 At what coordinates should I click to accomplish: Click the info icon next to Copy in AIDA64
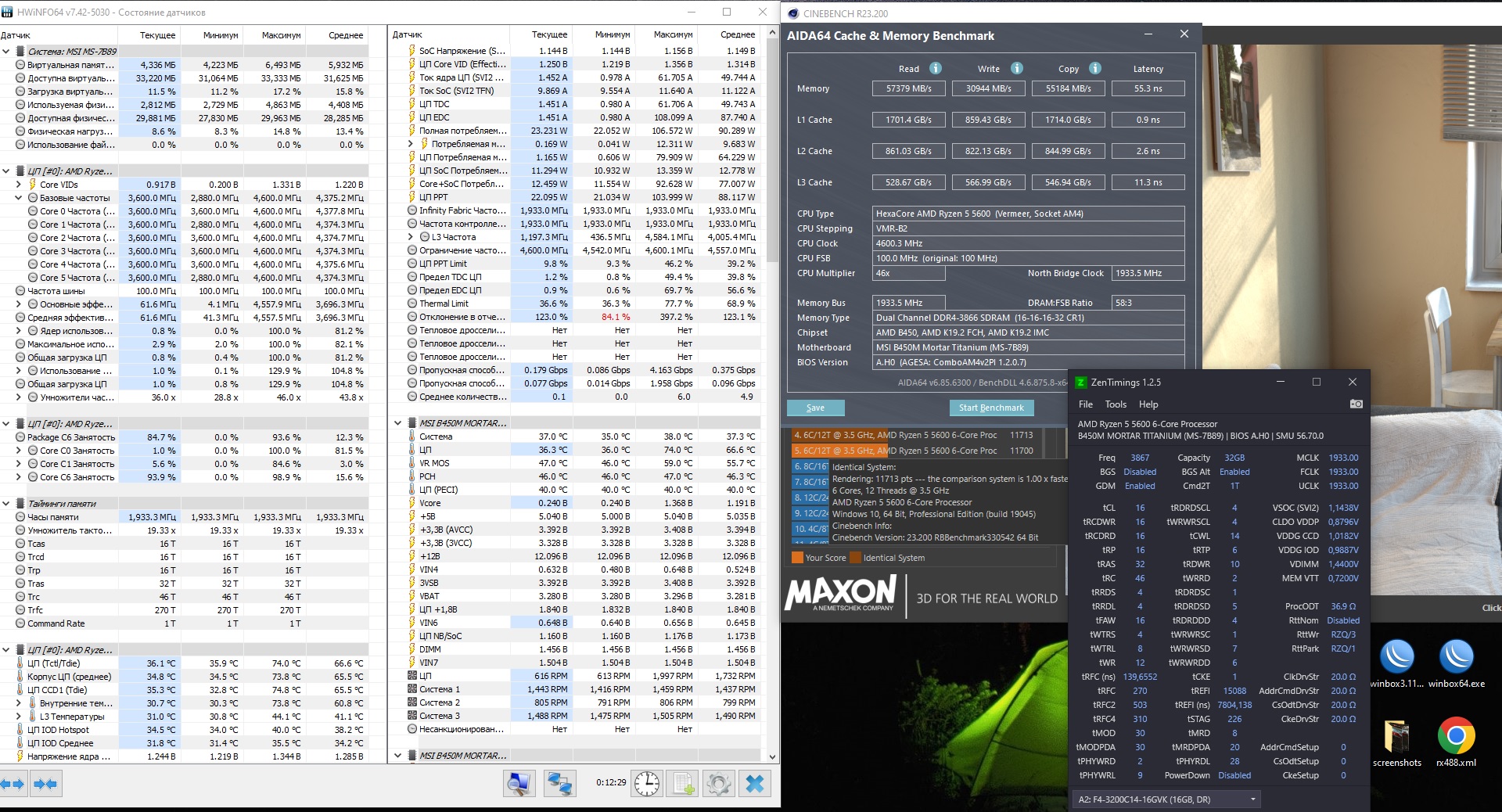[x=1095, y=68]
